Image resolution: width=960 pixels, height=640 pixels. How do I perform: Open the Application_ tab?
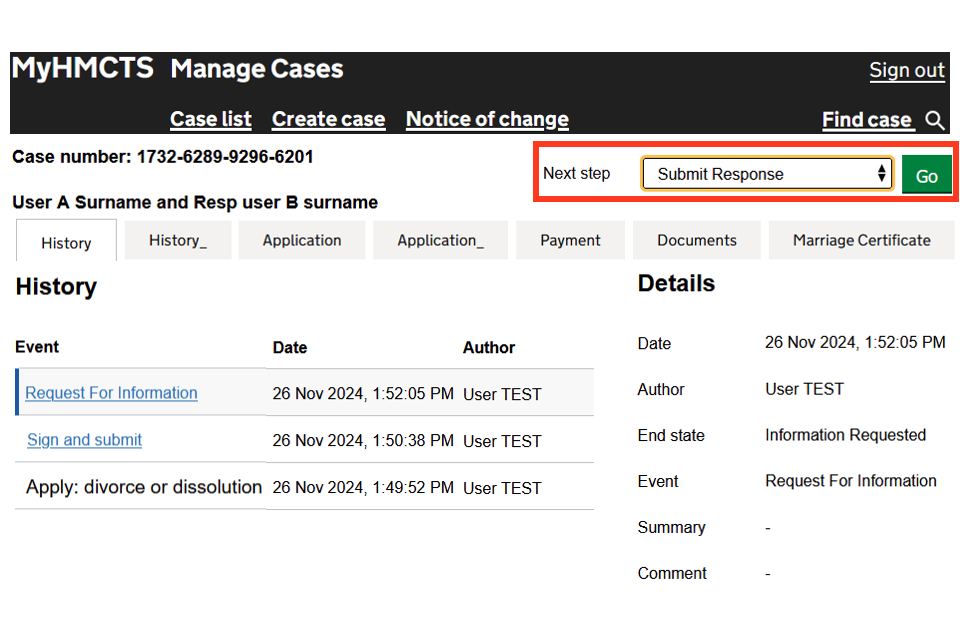[440, 240]
